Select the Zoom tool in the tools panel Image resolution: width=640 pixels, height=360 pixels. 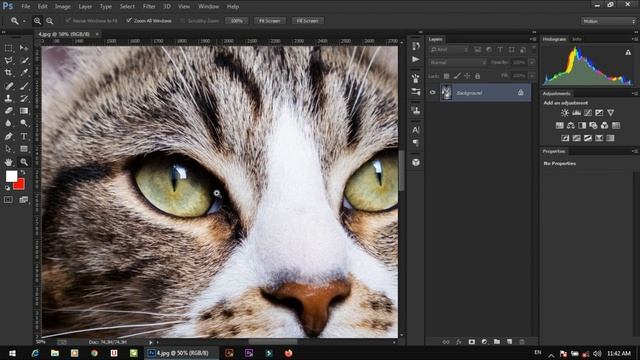[x=24, y=162]
